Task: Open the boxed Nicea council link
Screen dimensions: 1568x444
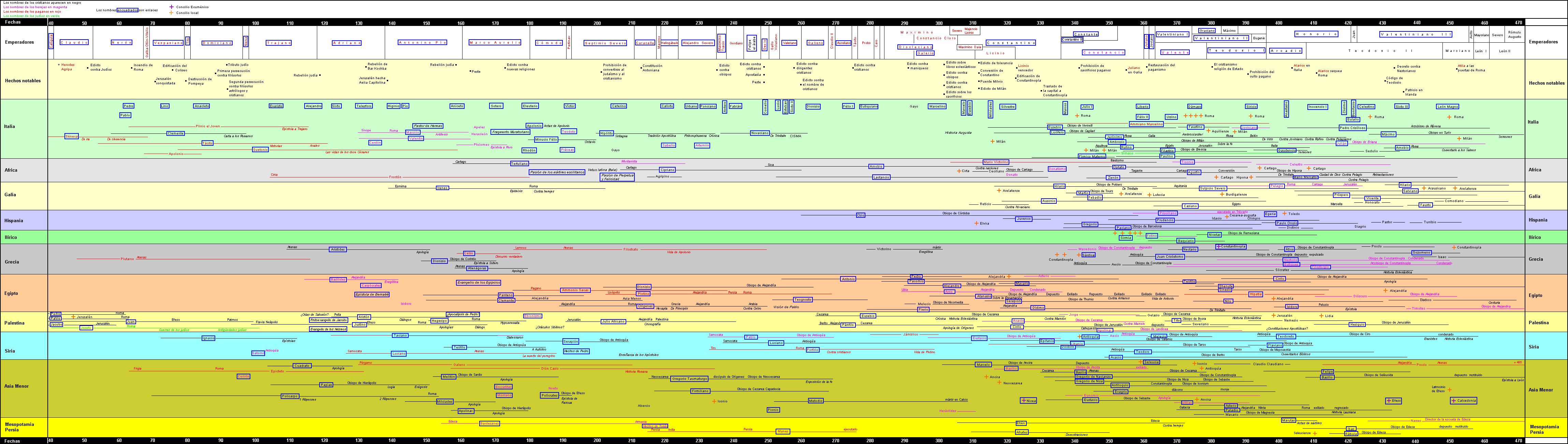Action: click(1028, 401)
